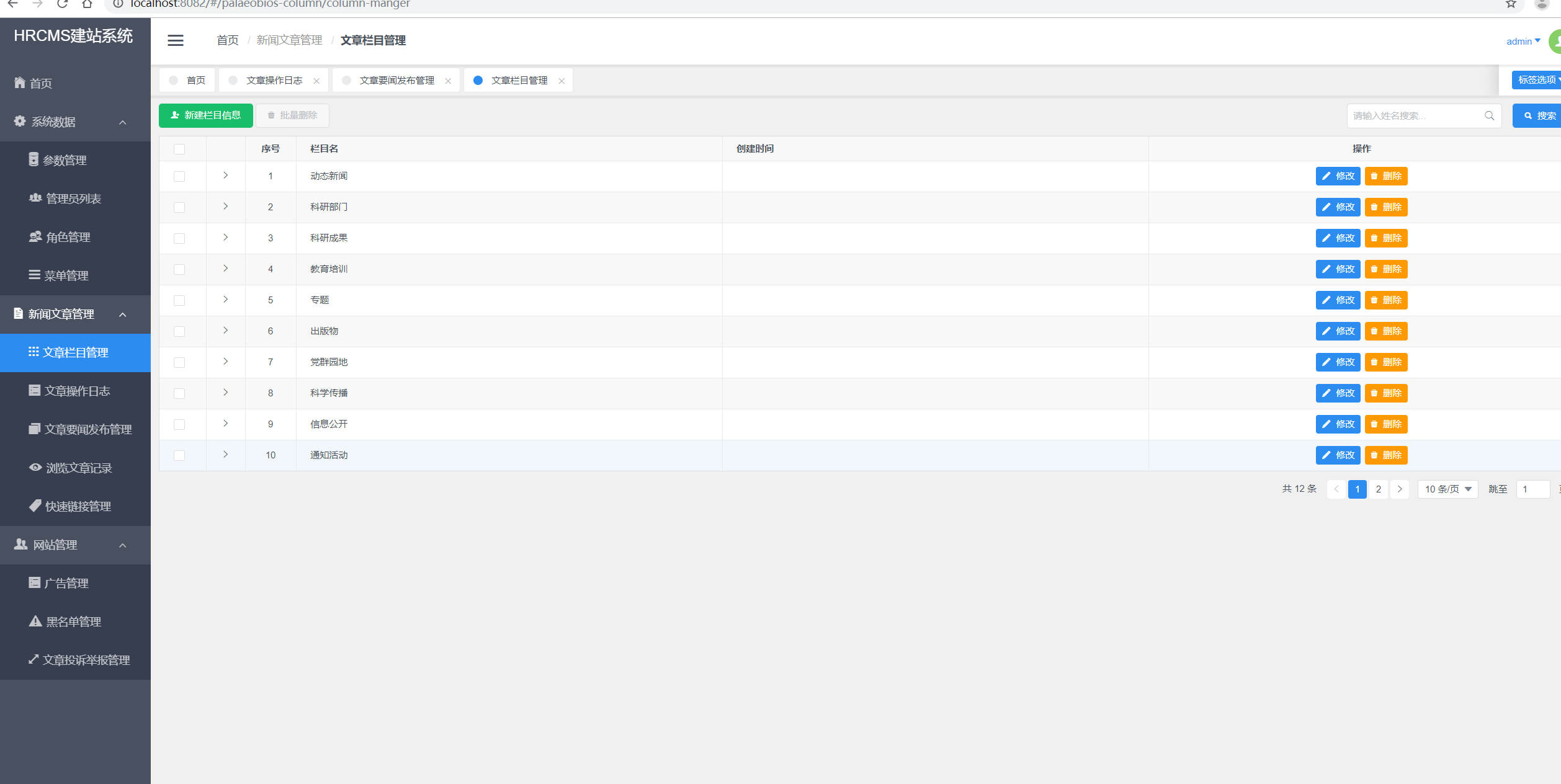This screenshot has height=784, width=1561.
Task: Go to page 2 of results
Action: (x=1378, y=489)
